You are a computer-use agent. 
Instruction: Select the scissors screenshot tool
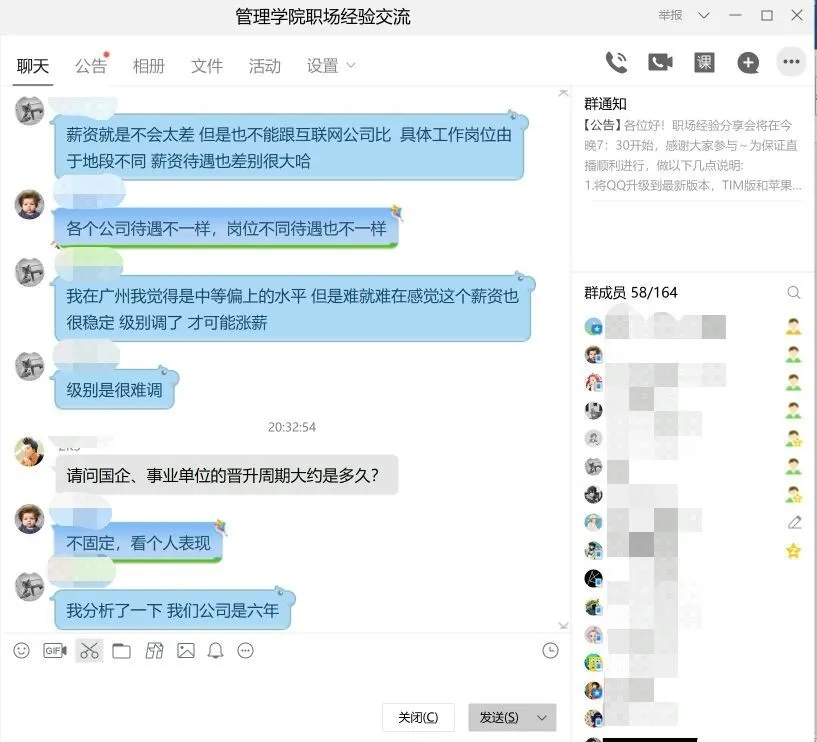pos(90,651)
